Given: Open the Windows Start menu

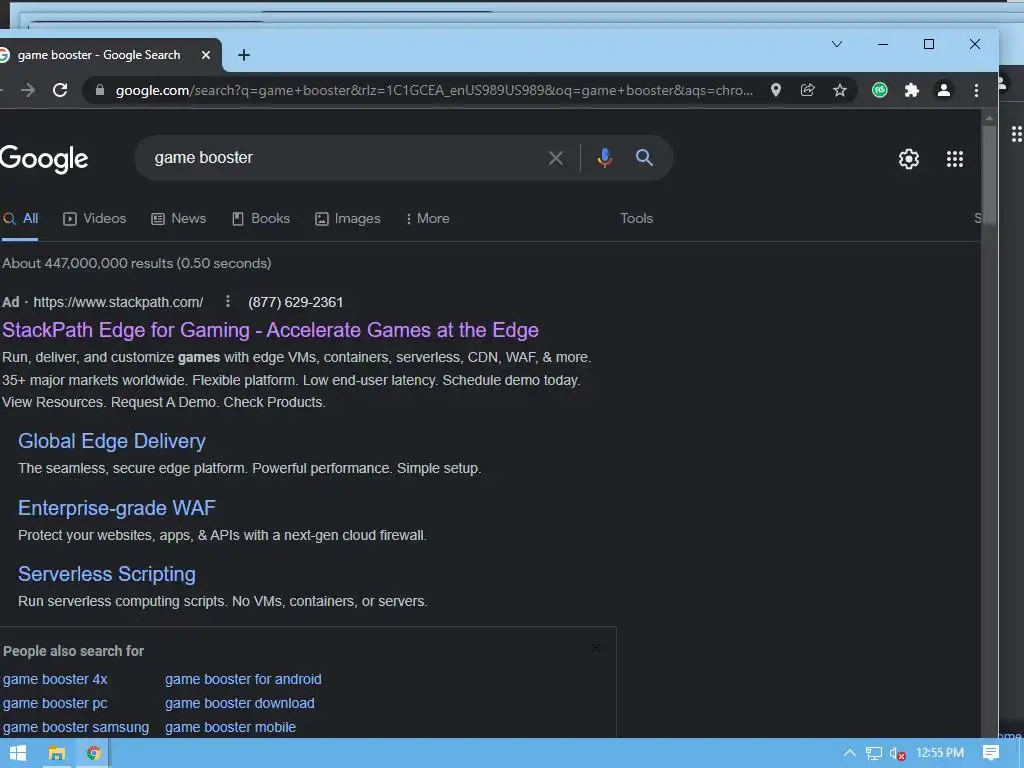Looking at the screenshot, I should tap(17, 753).
